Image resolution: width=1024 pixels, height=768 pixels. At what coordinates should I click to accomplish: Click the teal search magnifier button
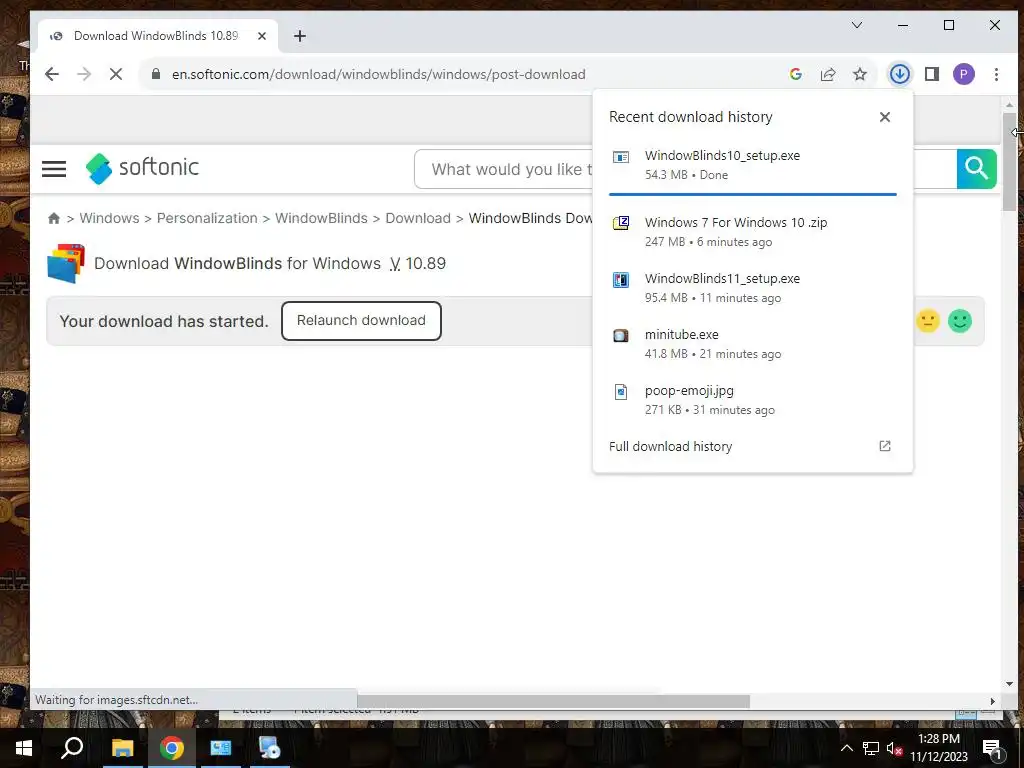(976, 168)
